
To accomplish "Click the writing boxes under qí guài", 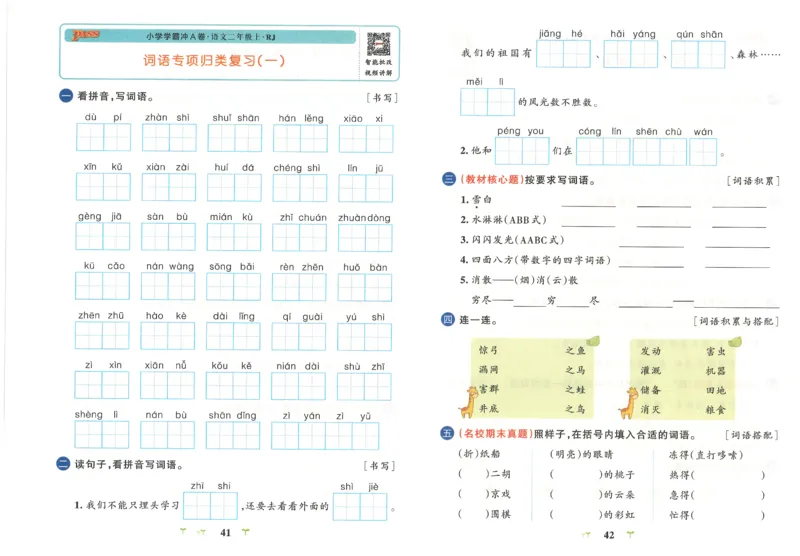I will pos(299,337).
